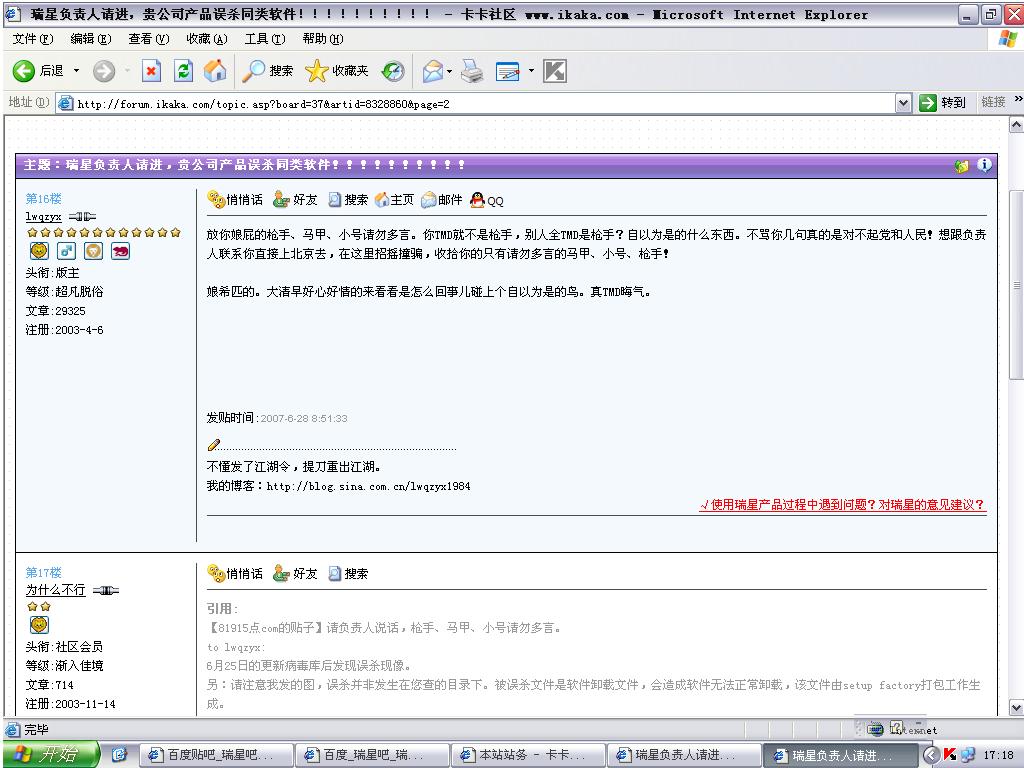Open the 文件(F) menu

pyautogui.click(x=33, y=39)
